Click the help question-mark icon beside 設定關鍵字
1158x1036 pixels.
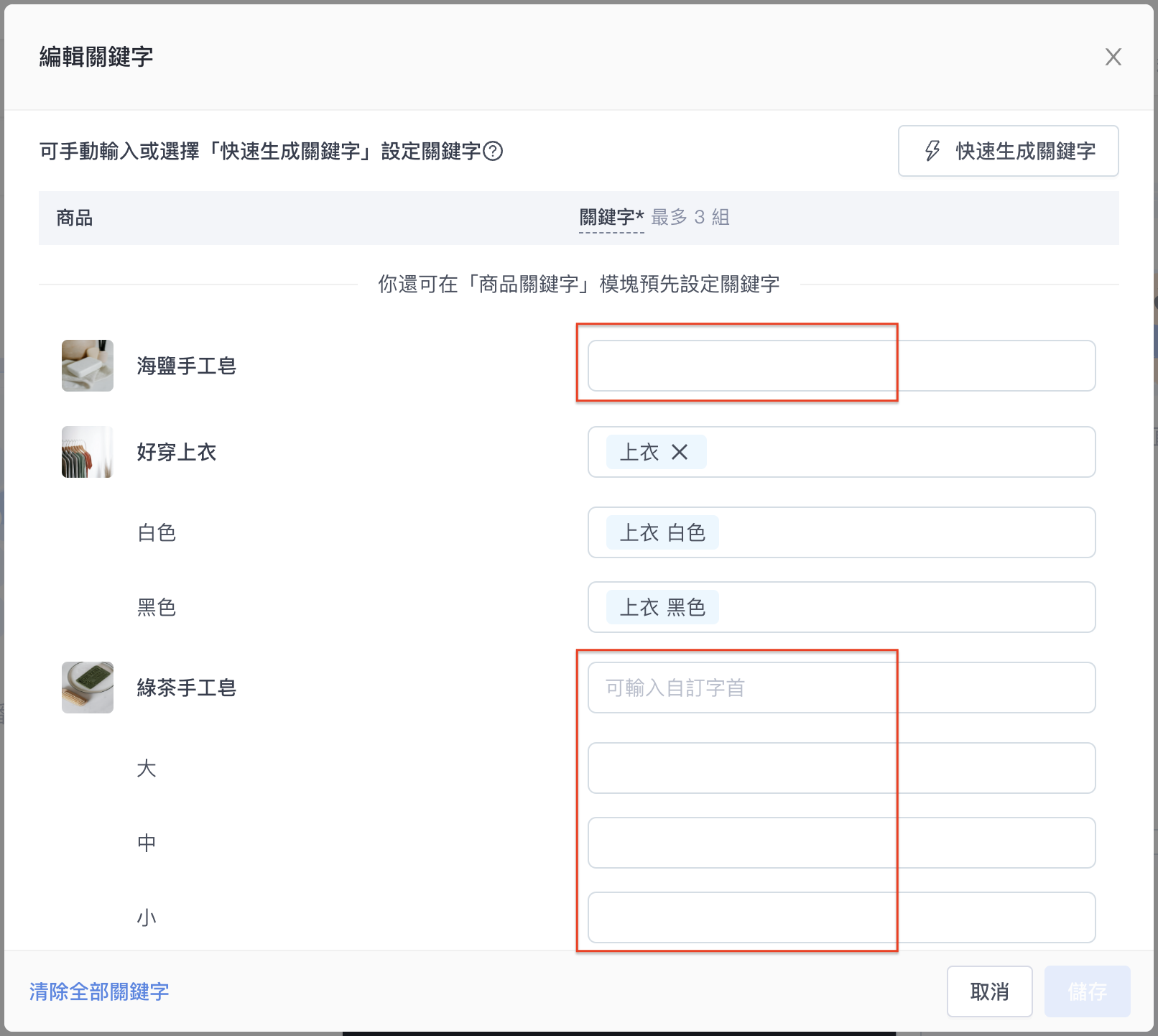[x=493, y=151]
